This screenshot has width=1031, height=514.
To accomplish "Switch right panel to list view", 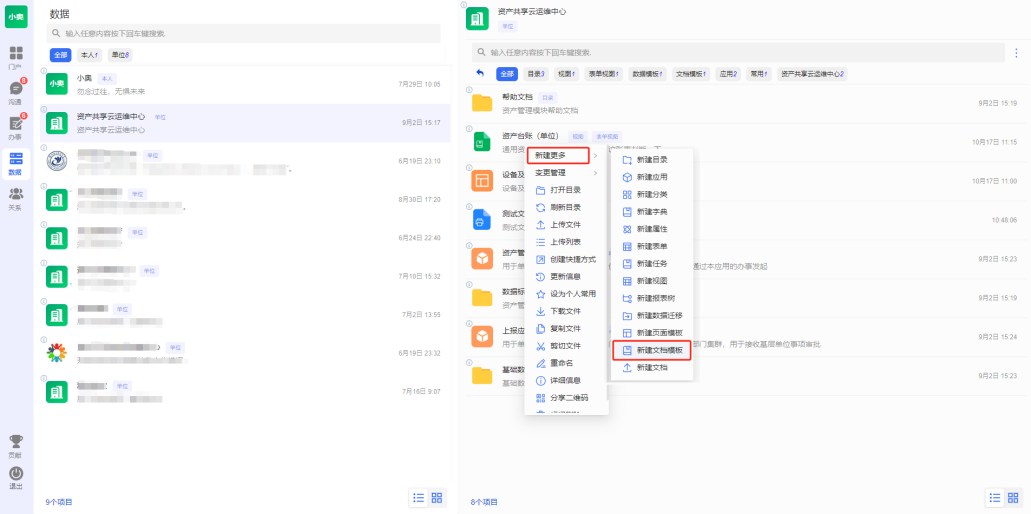I will tap(994, 498).
